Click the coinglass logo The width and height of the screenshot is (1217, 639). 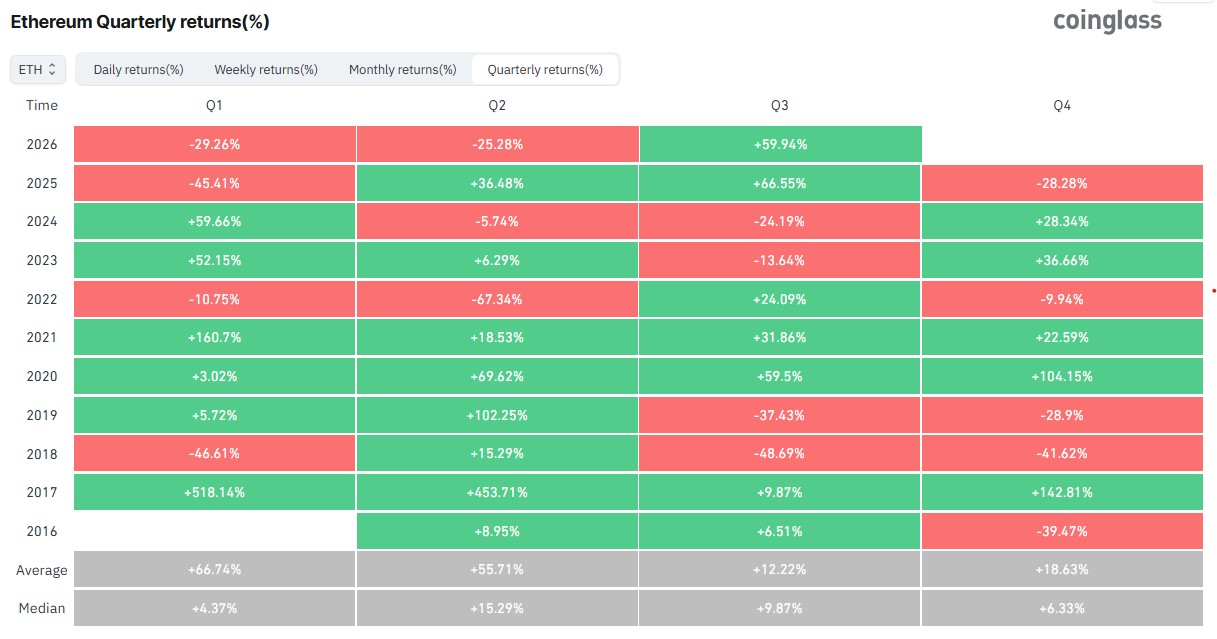pyautogui.click(x=1107, y=20)
